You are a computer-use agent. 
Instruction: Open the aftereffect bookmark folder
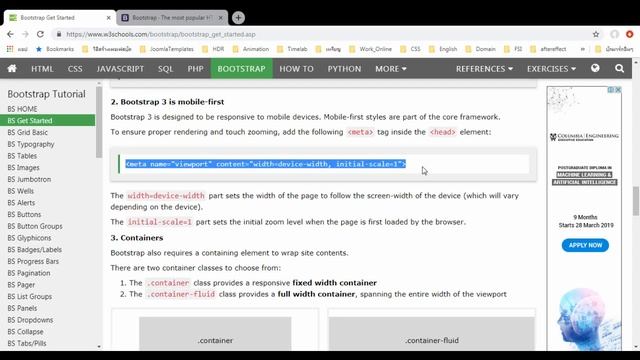pos(548,49)
